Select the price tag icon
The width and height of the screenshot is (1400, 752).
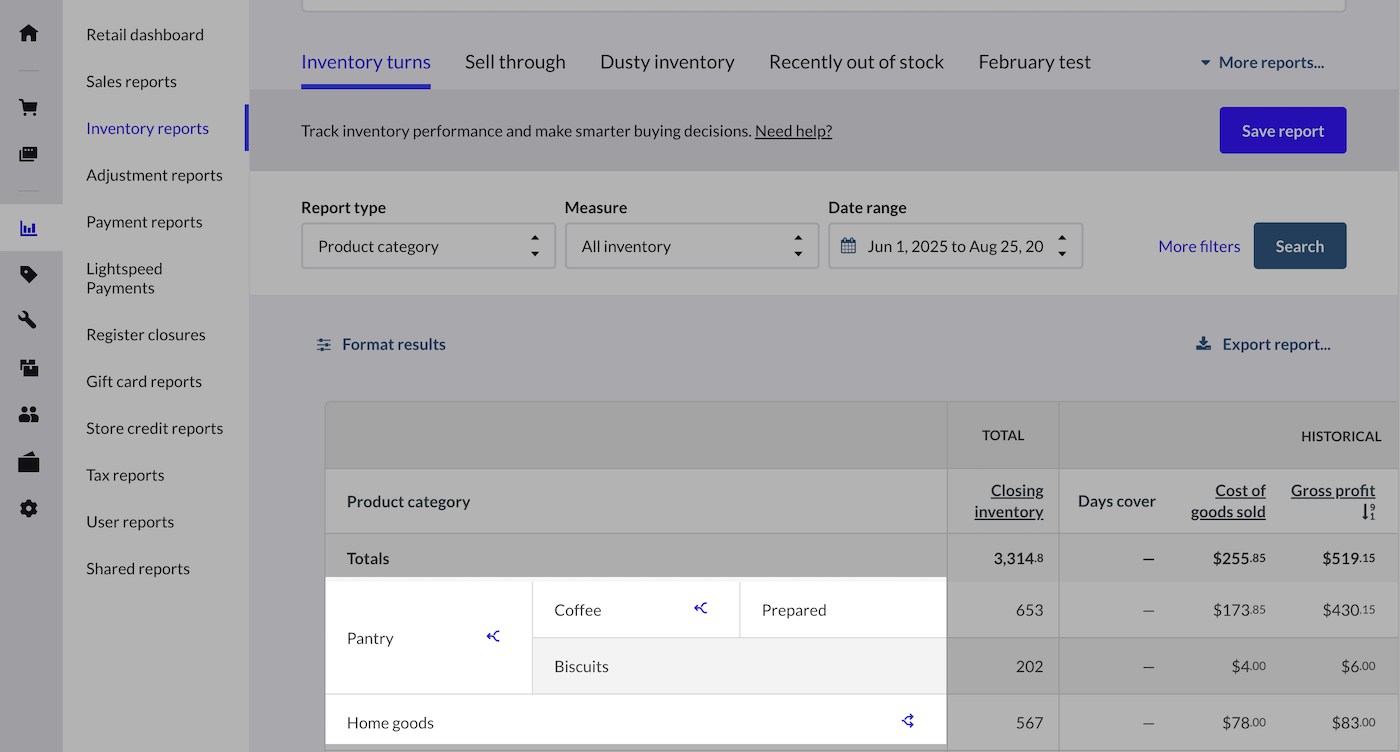click(30, 273)
